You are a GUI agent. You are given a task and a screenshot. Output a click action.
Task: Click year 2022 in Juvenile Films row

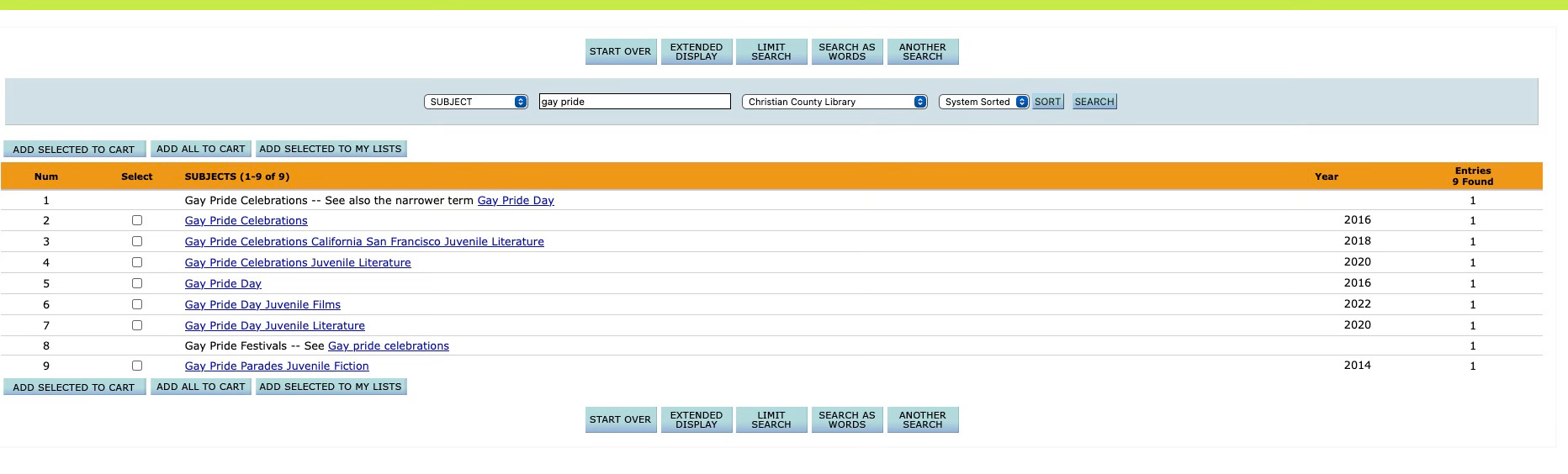tap(1357, 304)
